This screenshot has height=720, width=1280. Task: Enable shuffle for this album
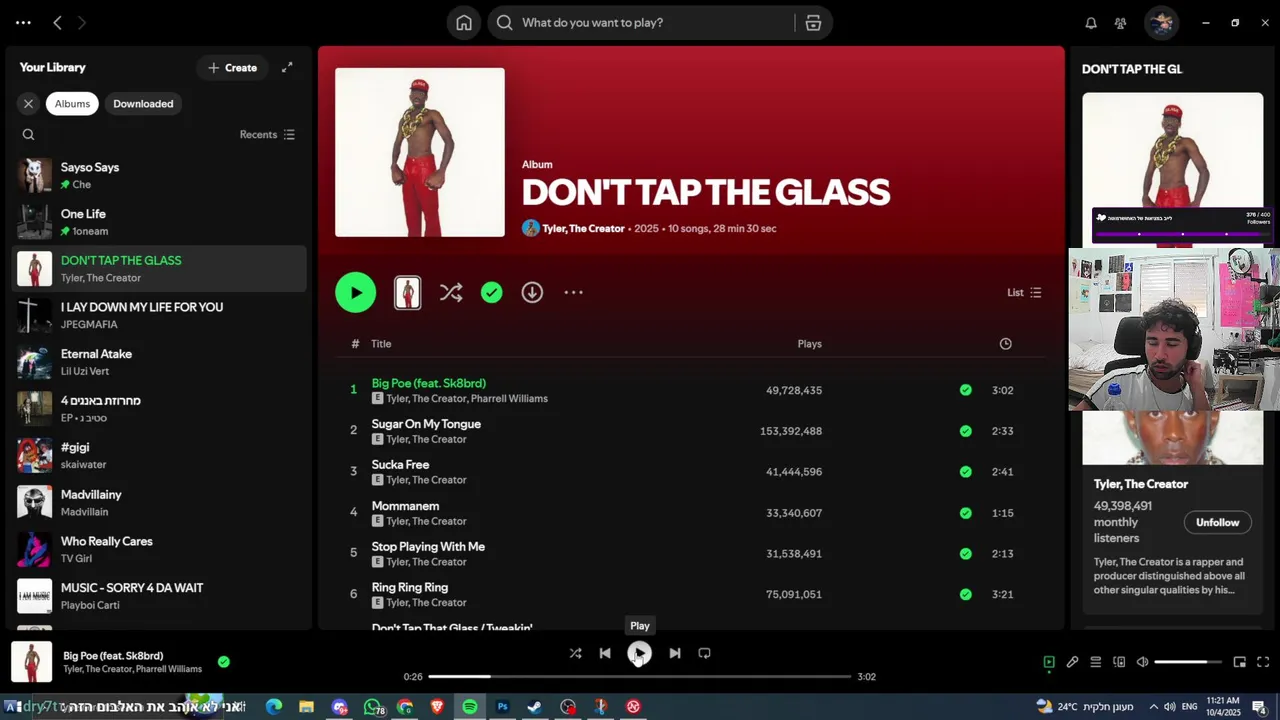pos(451,292)
